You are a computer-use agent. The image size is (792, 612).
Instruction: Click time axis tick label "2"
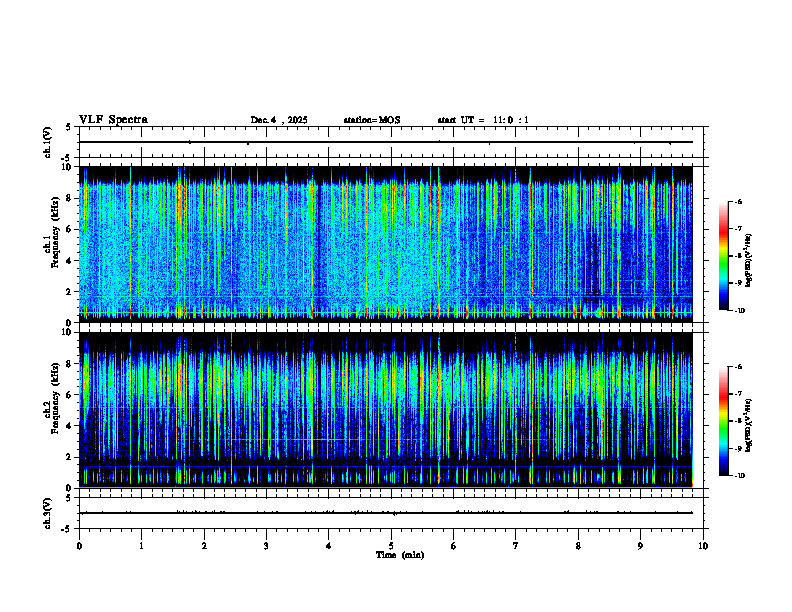pos(204,546)
